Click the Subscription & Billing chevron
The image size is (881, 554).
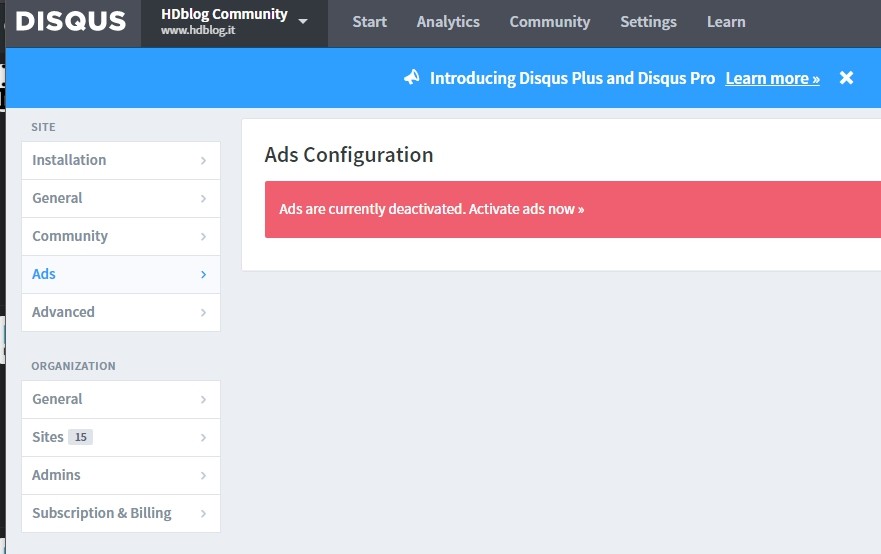tap(203, 514)
